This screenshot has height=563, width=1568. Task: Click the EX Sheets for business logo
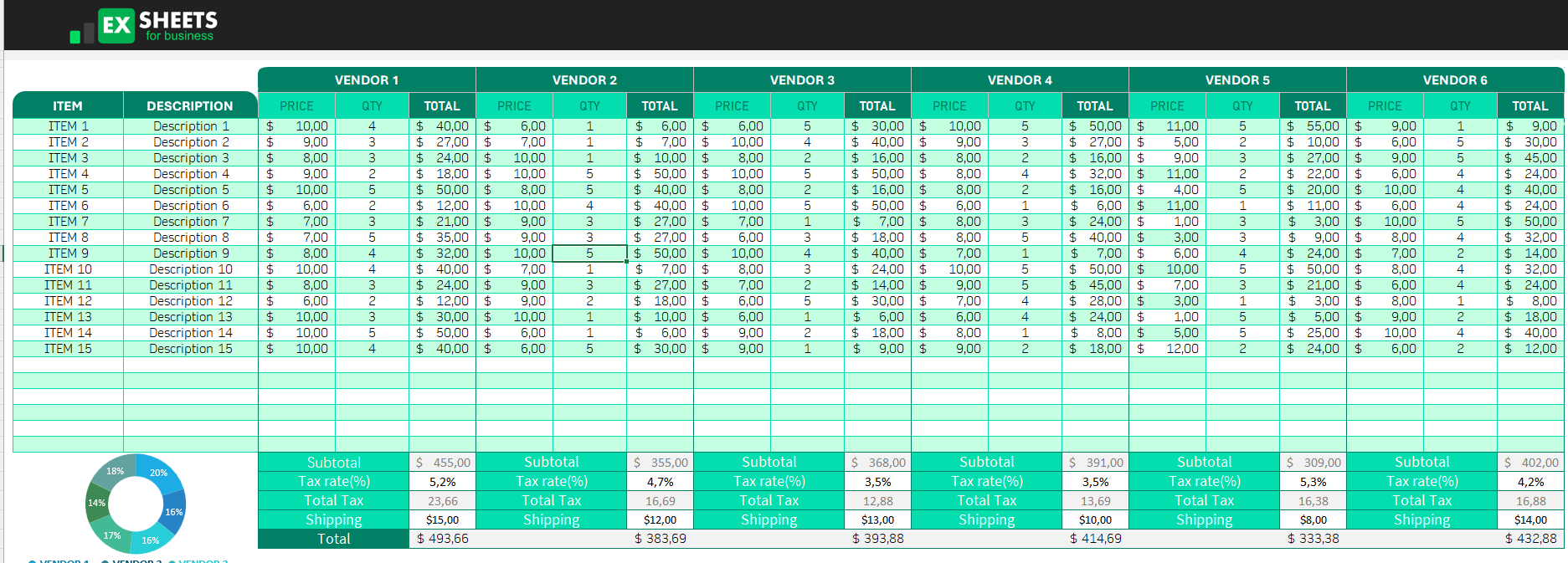[x=144, y=26]
